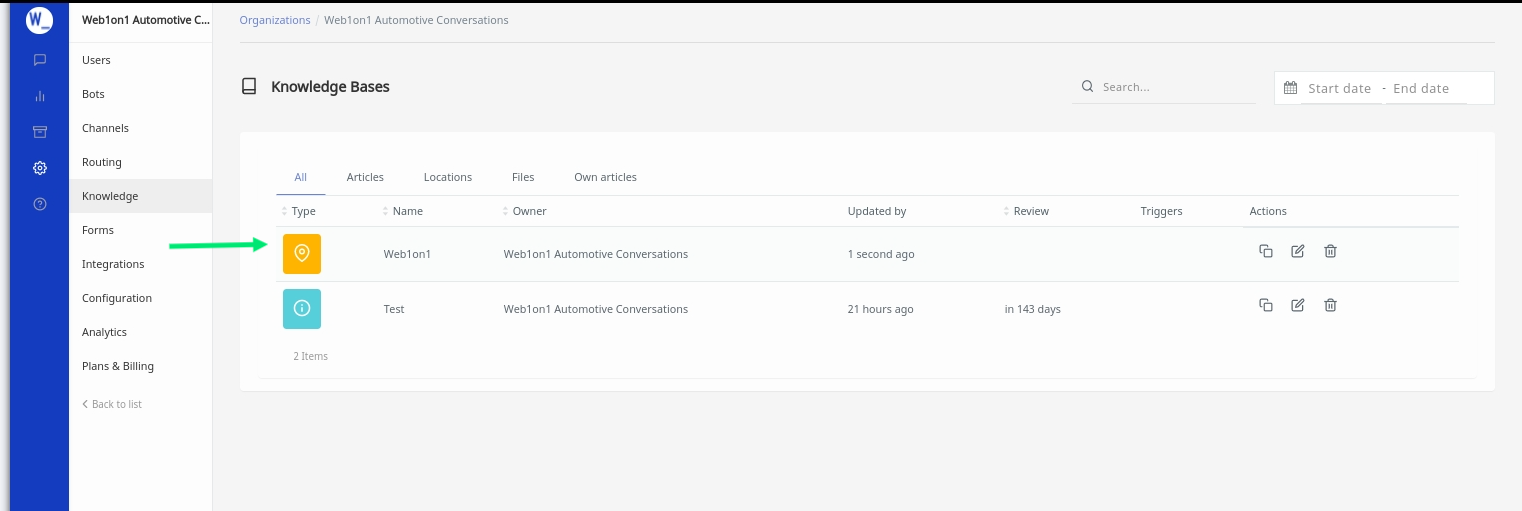Sort table by Review column
1522x511 pixels.
point(1027,211)
